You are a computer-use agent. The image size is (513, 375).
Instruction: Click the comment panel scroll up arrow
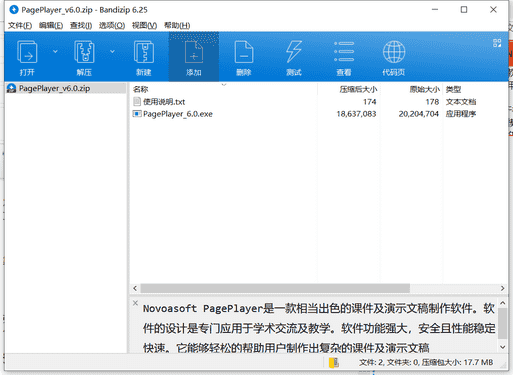tap(502, 303)
